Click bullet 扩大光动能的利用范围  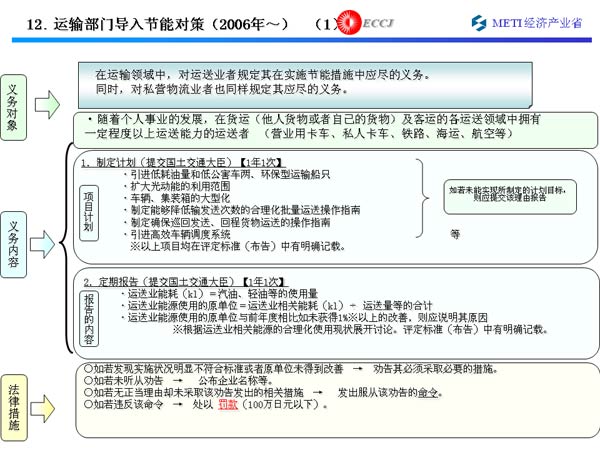pyautogui.click(x=177, y=186)
